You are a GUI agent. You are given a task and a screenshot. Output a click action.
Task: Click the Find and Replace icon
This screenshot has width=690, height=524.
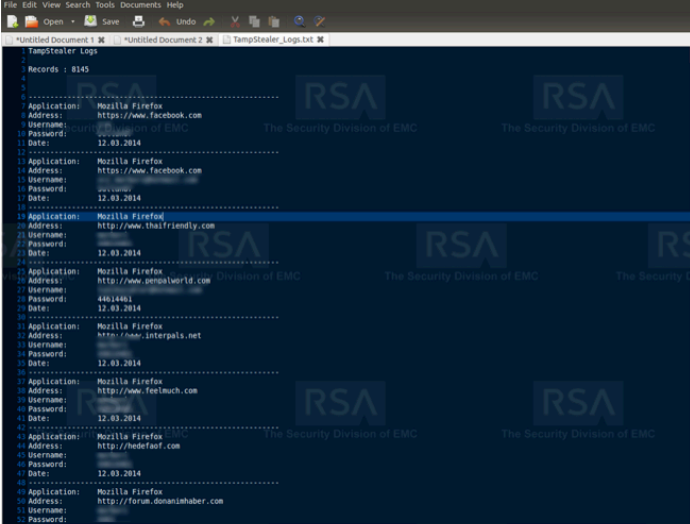click(x=318, y=21)
